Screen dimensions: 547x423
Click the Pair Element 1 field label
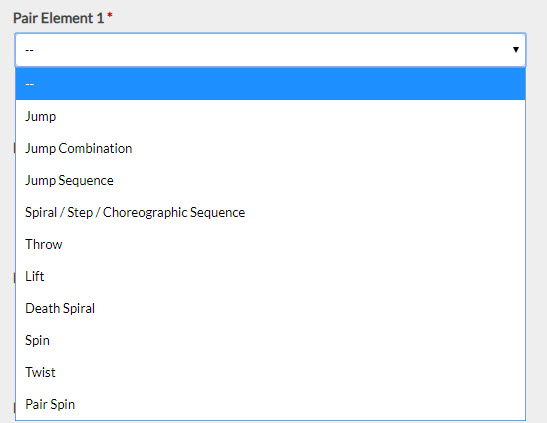point(59,18)
